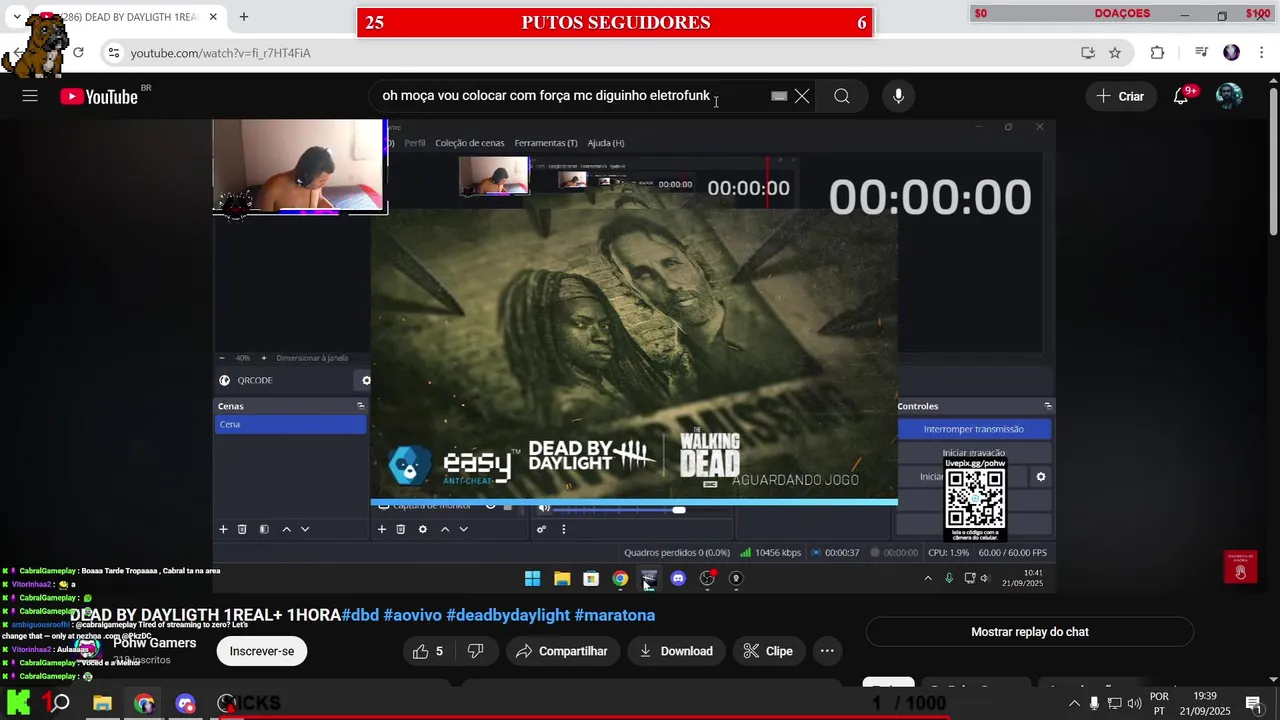Open a new browser tab

click(244, 16)
